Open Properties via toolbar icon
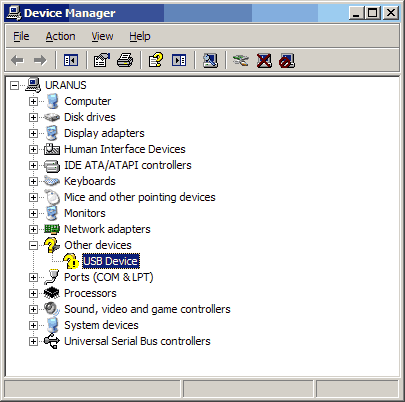405x402 pixels. pyautogui.click(x=101, y=60)
